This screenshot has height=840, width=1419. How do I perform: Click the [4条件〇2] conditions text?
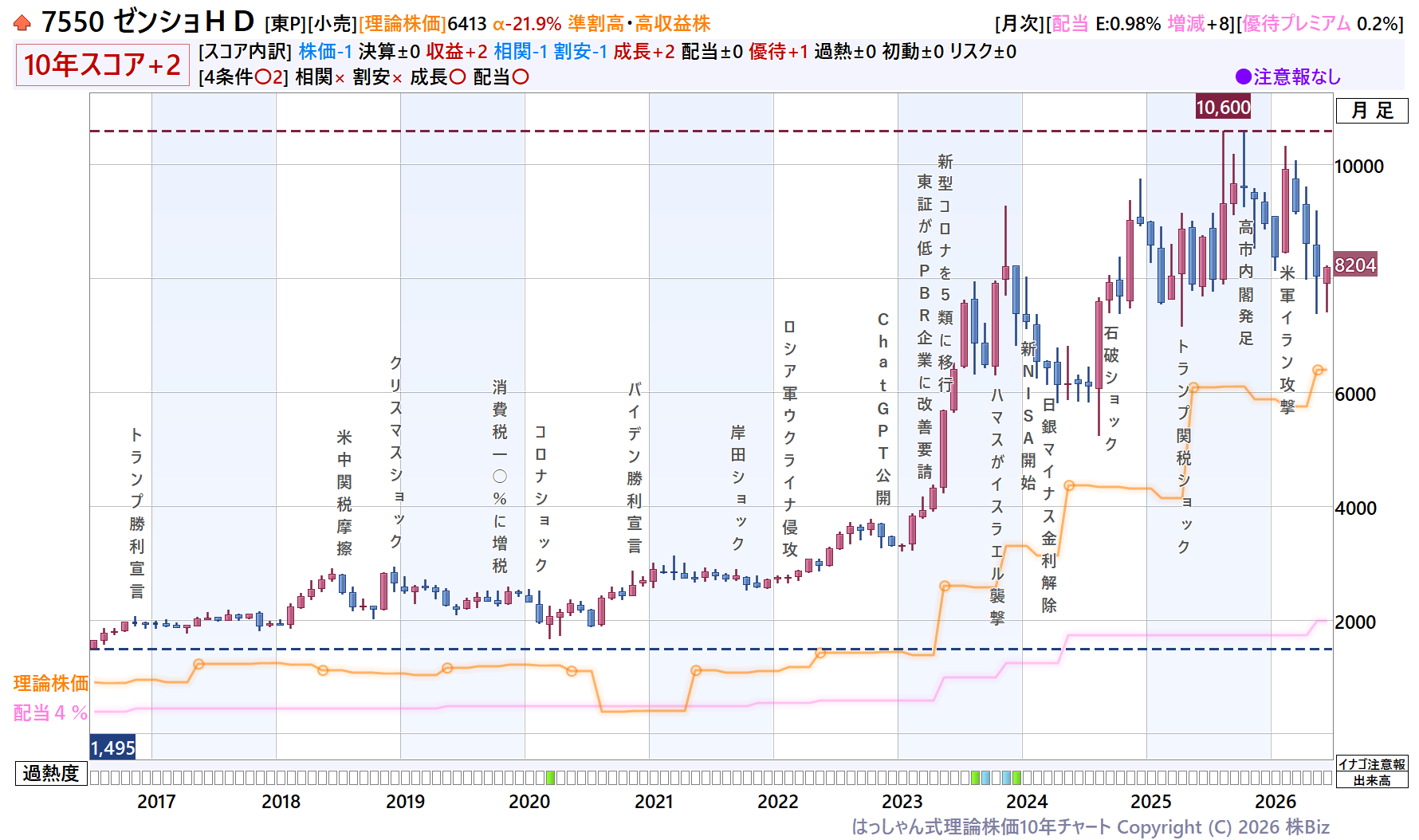point(243,77)
